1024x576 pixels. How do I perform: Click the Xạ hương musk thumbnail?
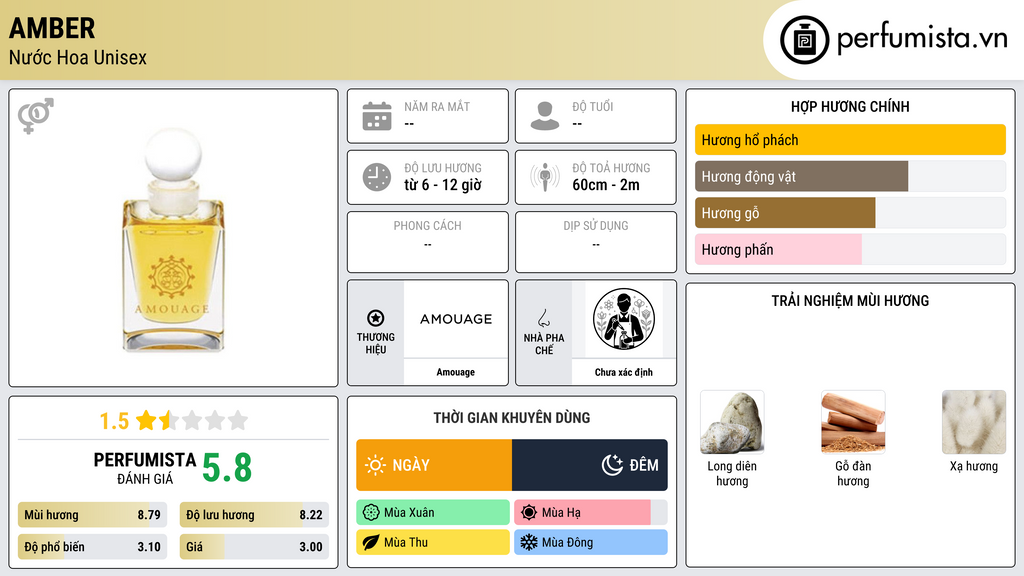pos(974,423)
